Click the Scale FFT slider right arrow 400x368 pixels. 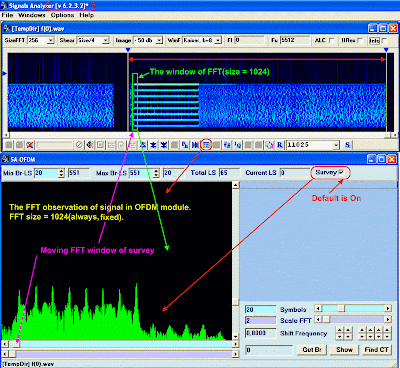pos(388,320)
